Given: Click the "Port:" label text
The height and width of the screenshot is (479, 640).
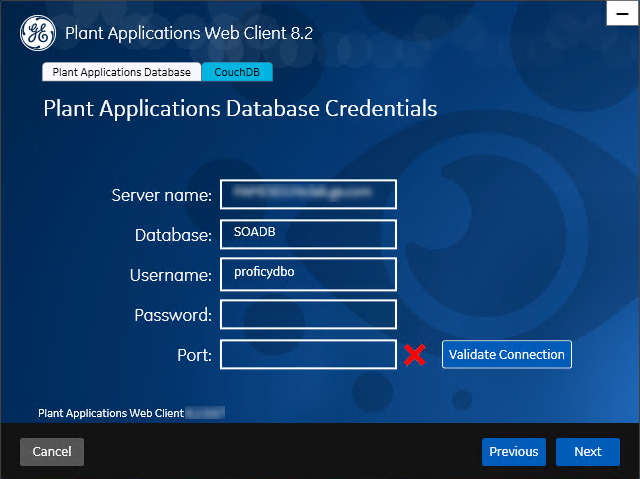Looking at the screenshot, I should coord(194,355).
